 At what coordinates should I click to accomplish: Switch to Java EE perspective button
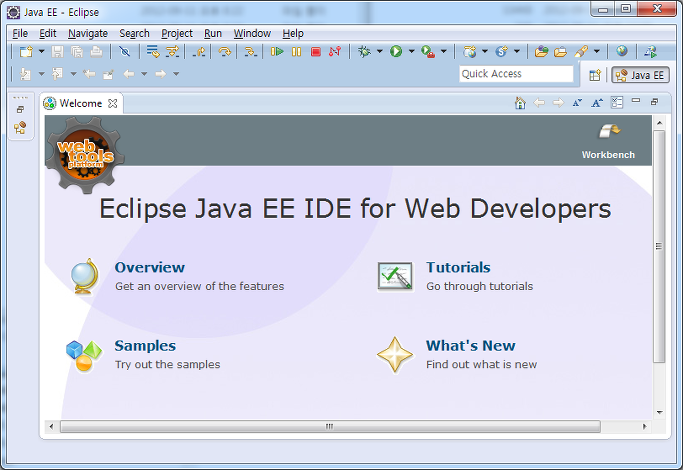pos(640,75)
